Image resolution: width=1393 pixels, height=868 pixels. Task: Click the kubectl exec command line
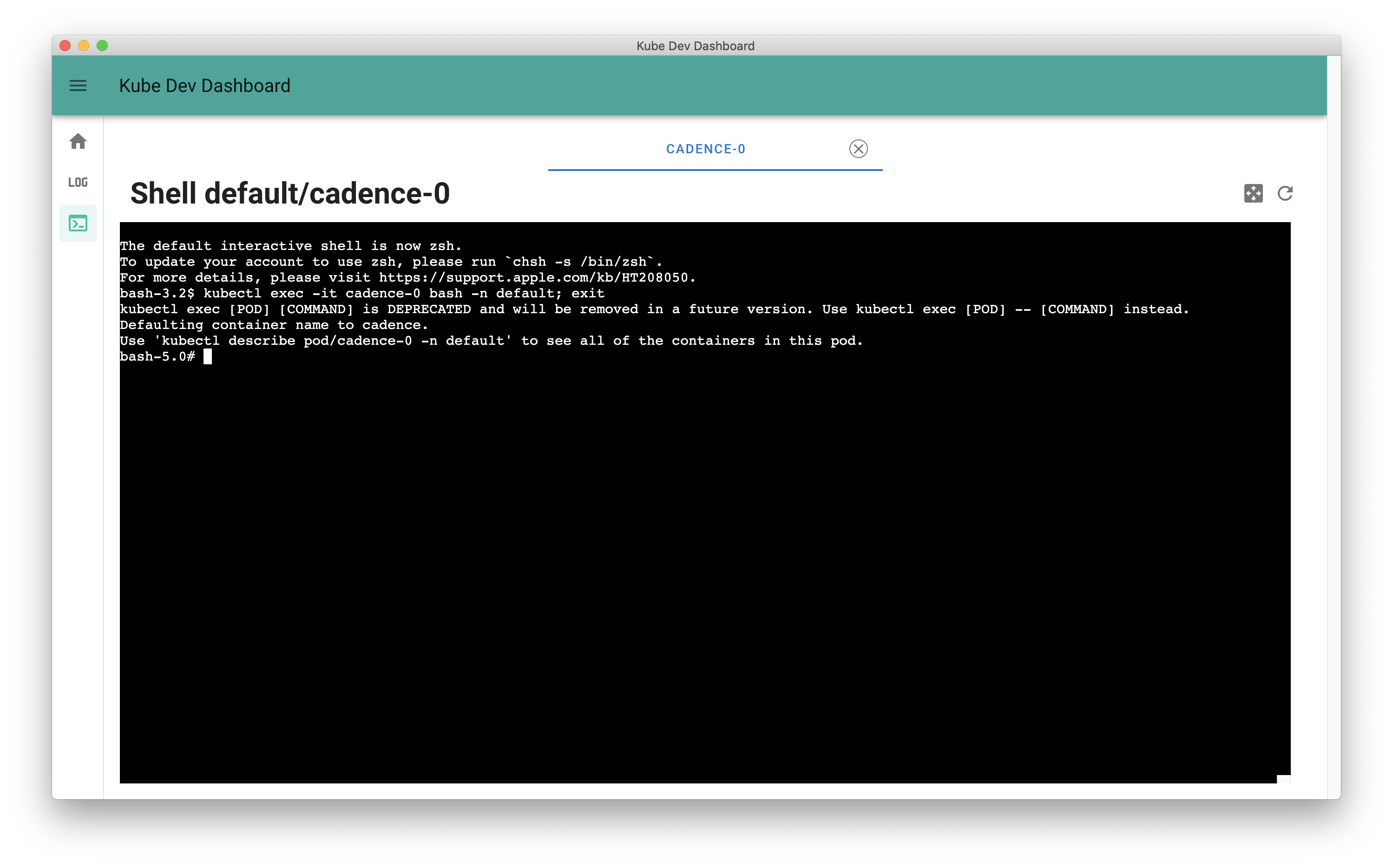403,293
